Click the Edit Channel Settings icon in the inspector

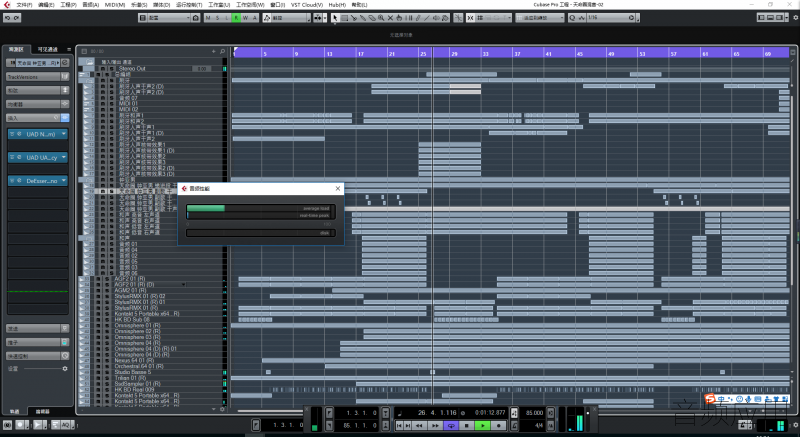coord(65,63)
